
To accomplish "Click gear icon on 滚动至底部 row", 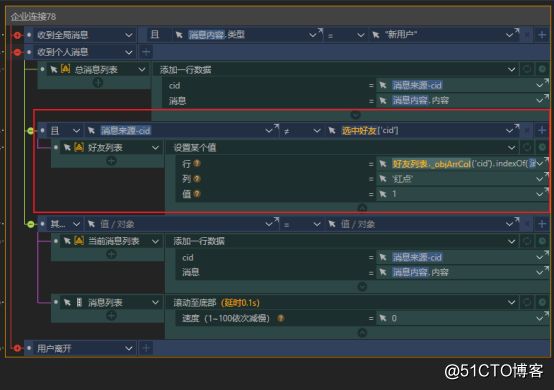I will [x=542, y=302].
